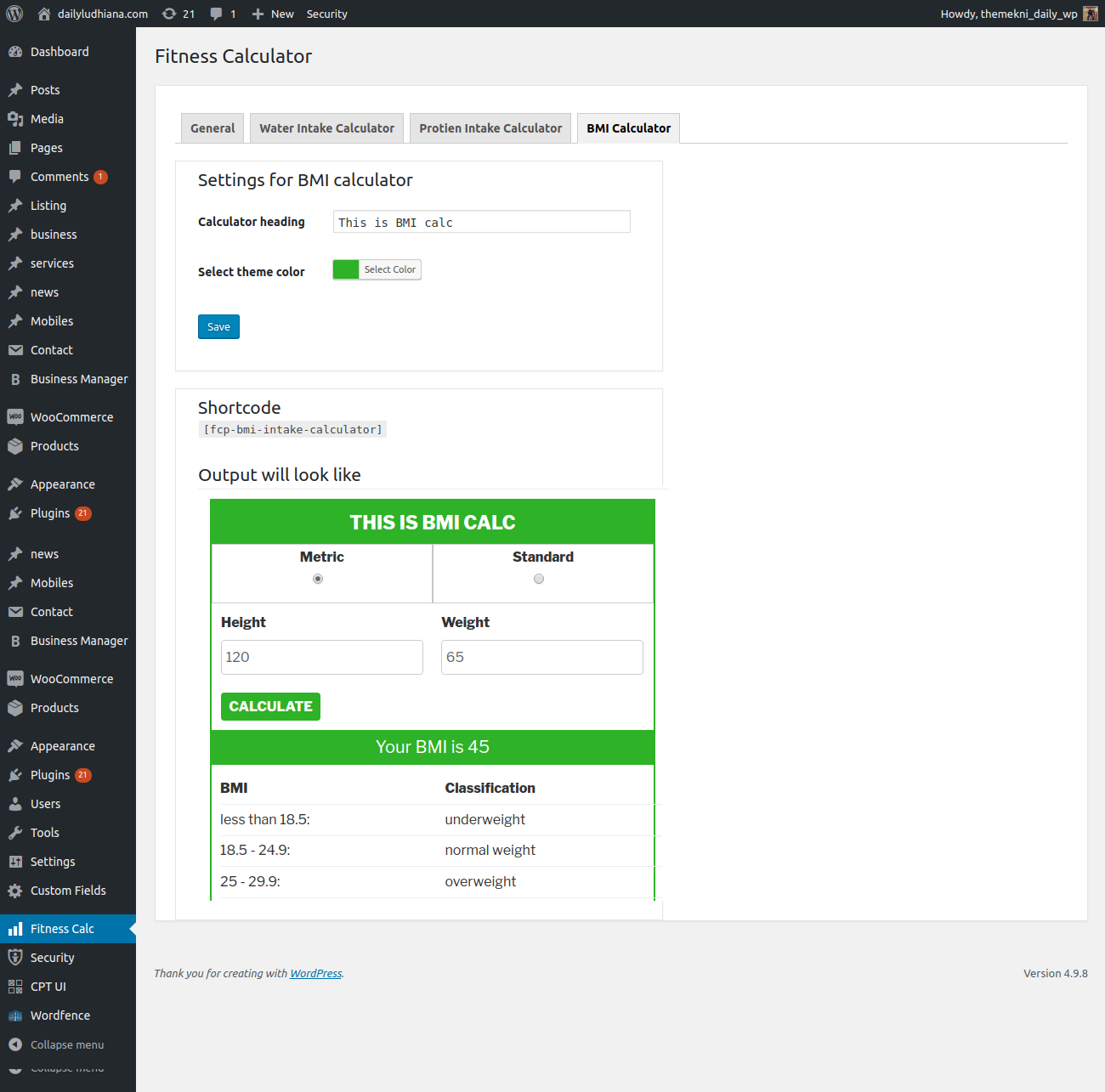Click the 'overweight' classification cell
The width and height of the screenshot is (1105, 1092).
click(480, 881)
